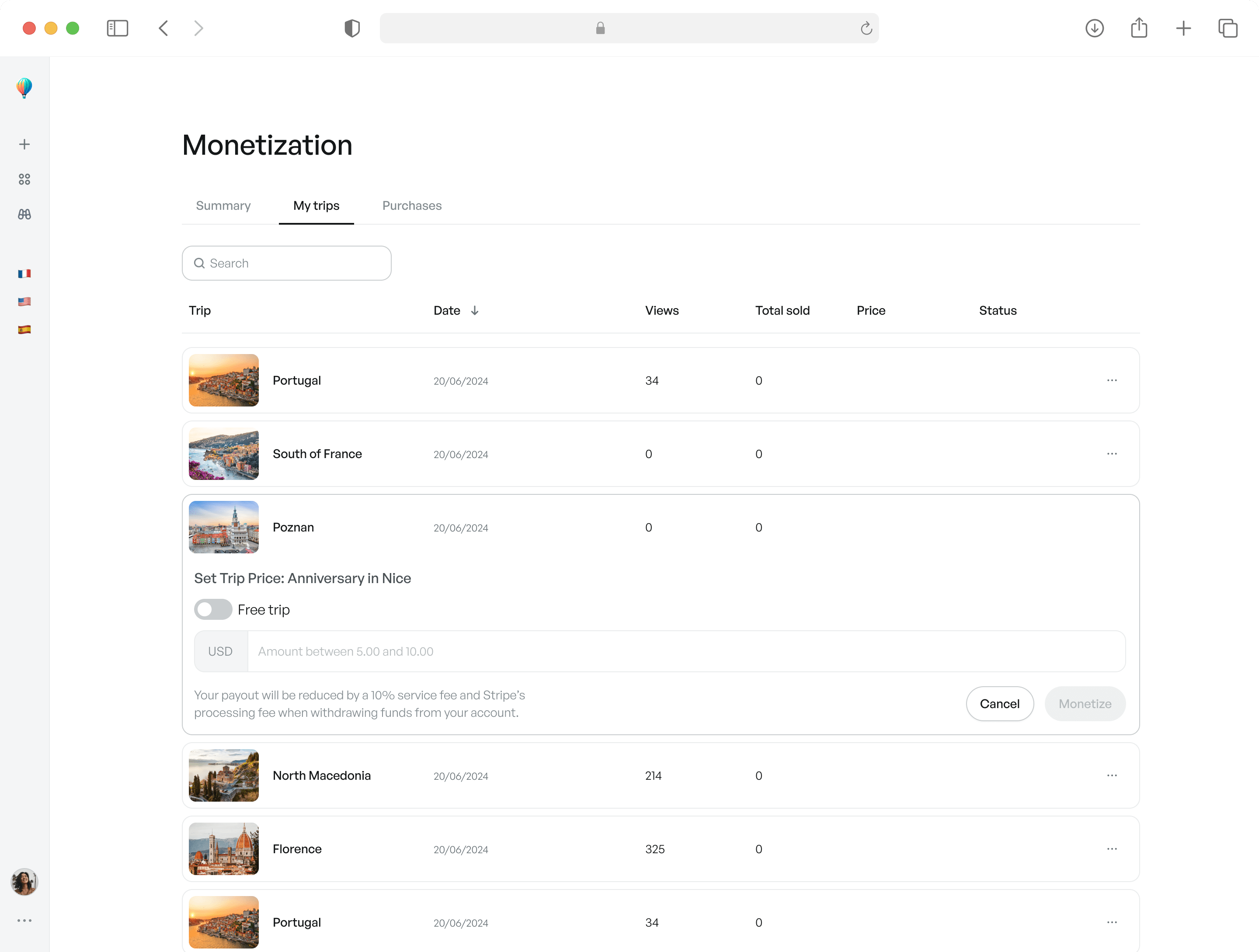Open the three-dot menu at sidebar bottom
1259x952 pixels.
24,920
